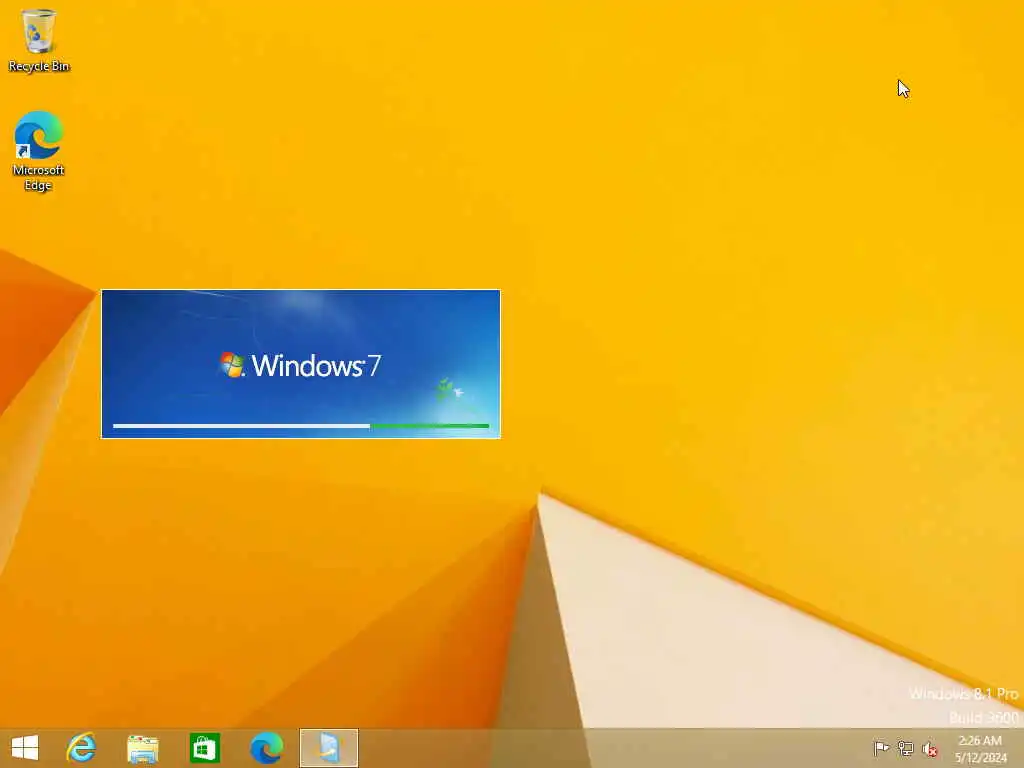Click the network status tray icon

[x=905, y=748]
